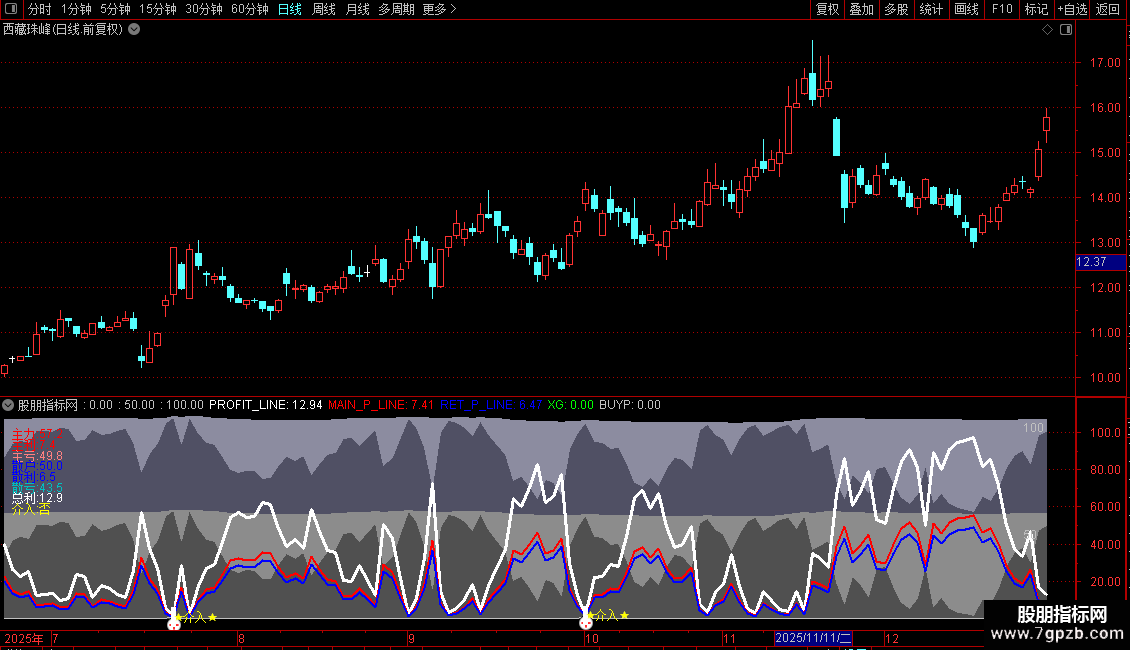Click the diamond icon at chart top-right
The height and width of the screenshot is (650, 1130).
[1048, 30]
